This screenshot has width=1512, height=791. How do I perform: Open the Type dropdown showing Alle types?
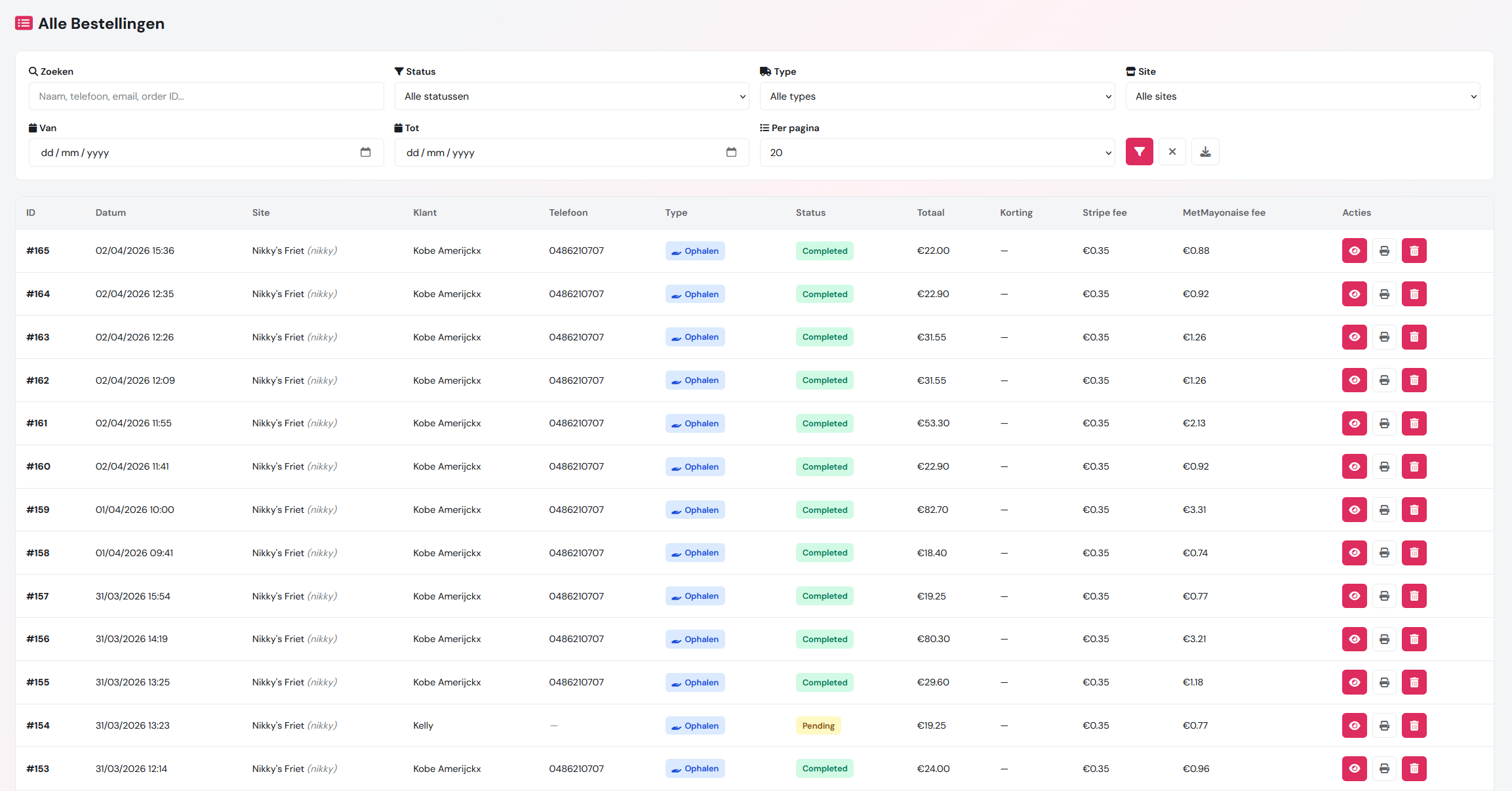click(937, 96)
